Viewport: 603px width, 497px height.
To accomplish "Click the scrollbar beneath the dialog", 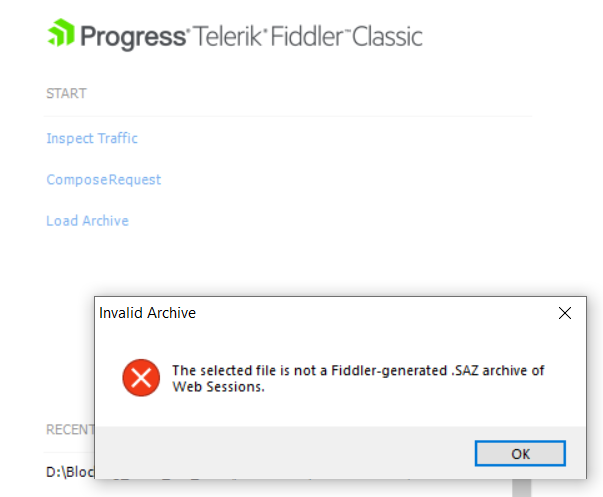I will [521, 487].
